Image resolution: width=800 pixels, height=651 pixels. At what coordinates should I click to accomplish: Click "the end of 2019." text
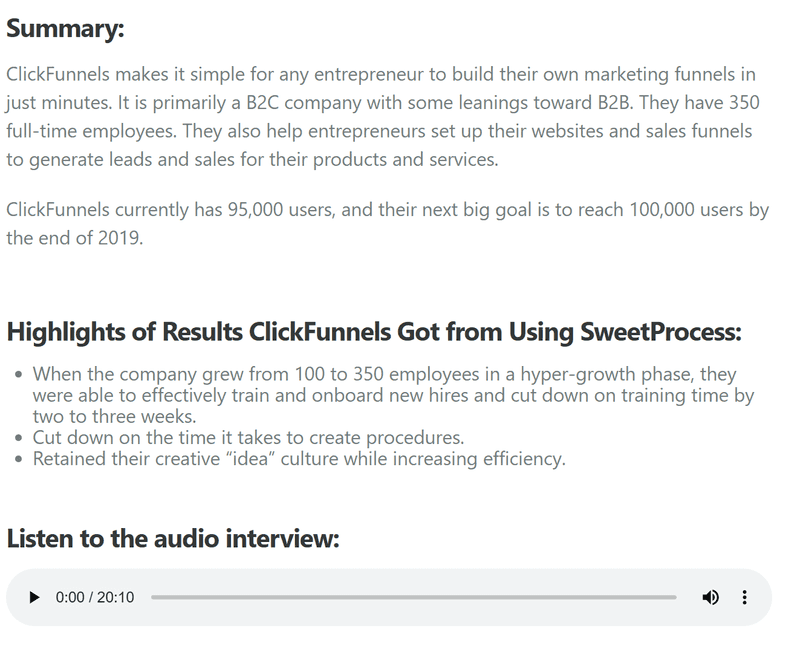point(74,238)
